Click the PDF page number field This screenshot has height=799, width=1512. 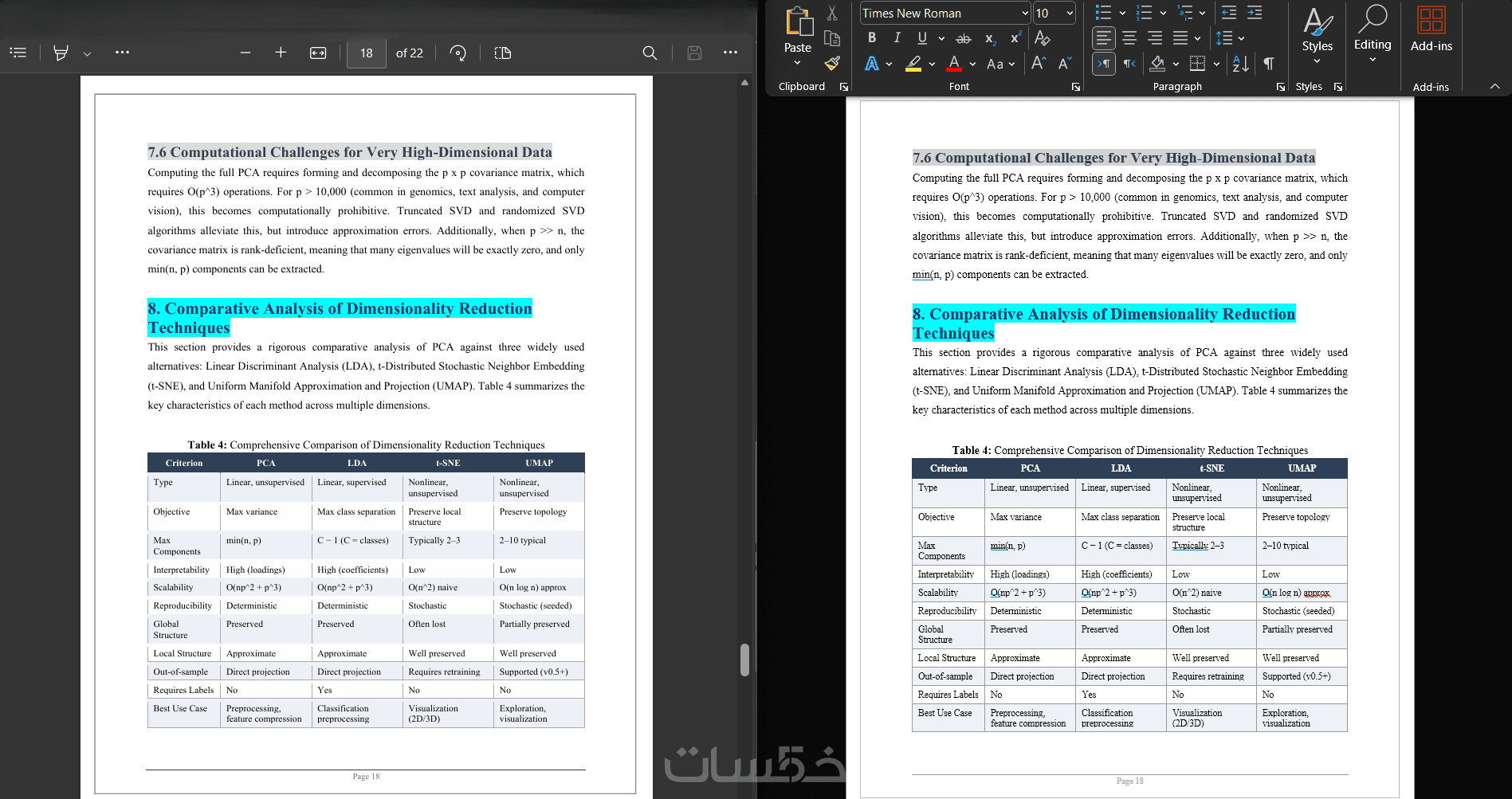(x=367, y=53)
